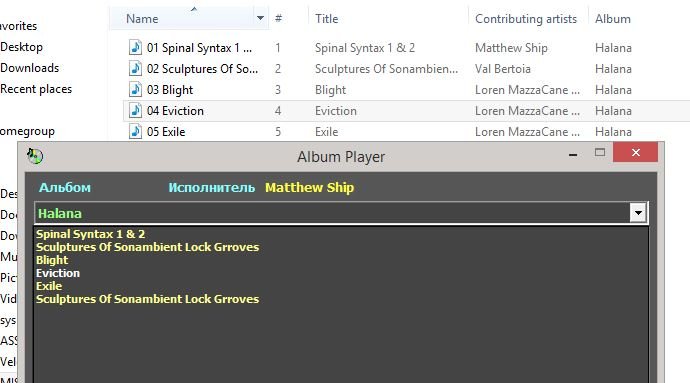
Task: Click the Halana album combo box
Action: point(341,214)
